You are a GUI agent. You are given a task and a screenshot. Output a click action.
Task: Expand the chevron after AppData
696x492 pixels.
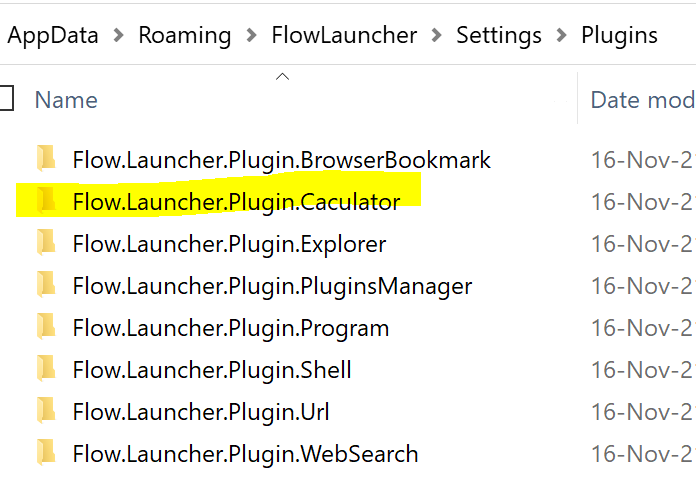[118, 35]
